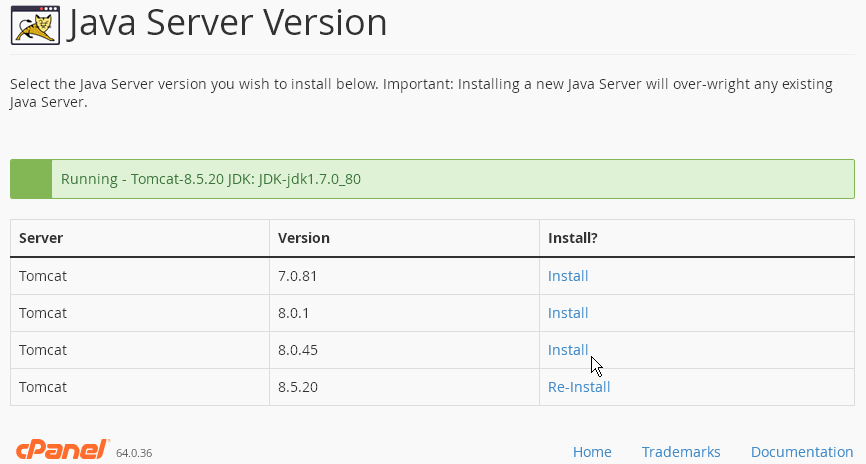Click the Java Server Version page heading
Viewport: 866px width, 464px height.
pyautogui.click(x=227, y=23)
